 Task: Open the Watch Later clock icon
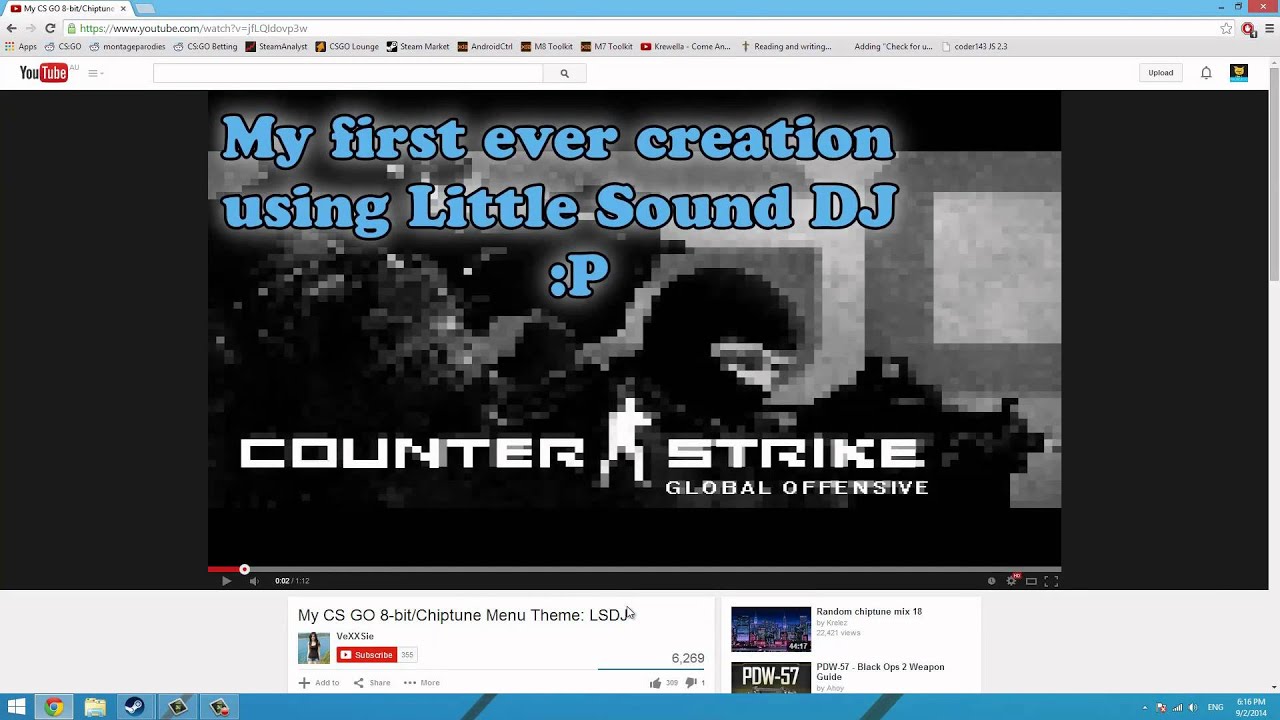click(991, 581)
